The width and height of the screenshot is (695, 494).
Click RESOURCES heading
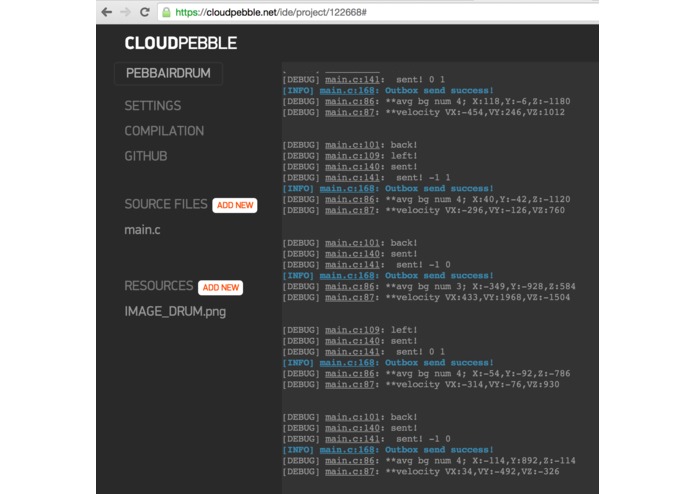click(x=159, y=286)
